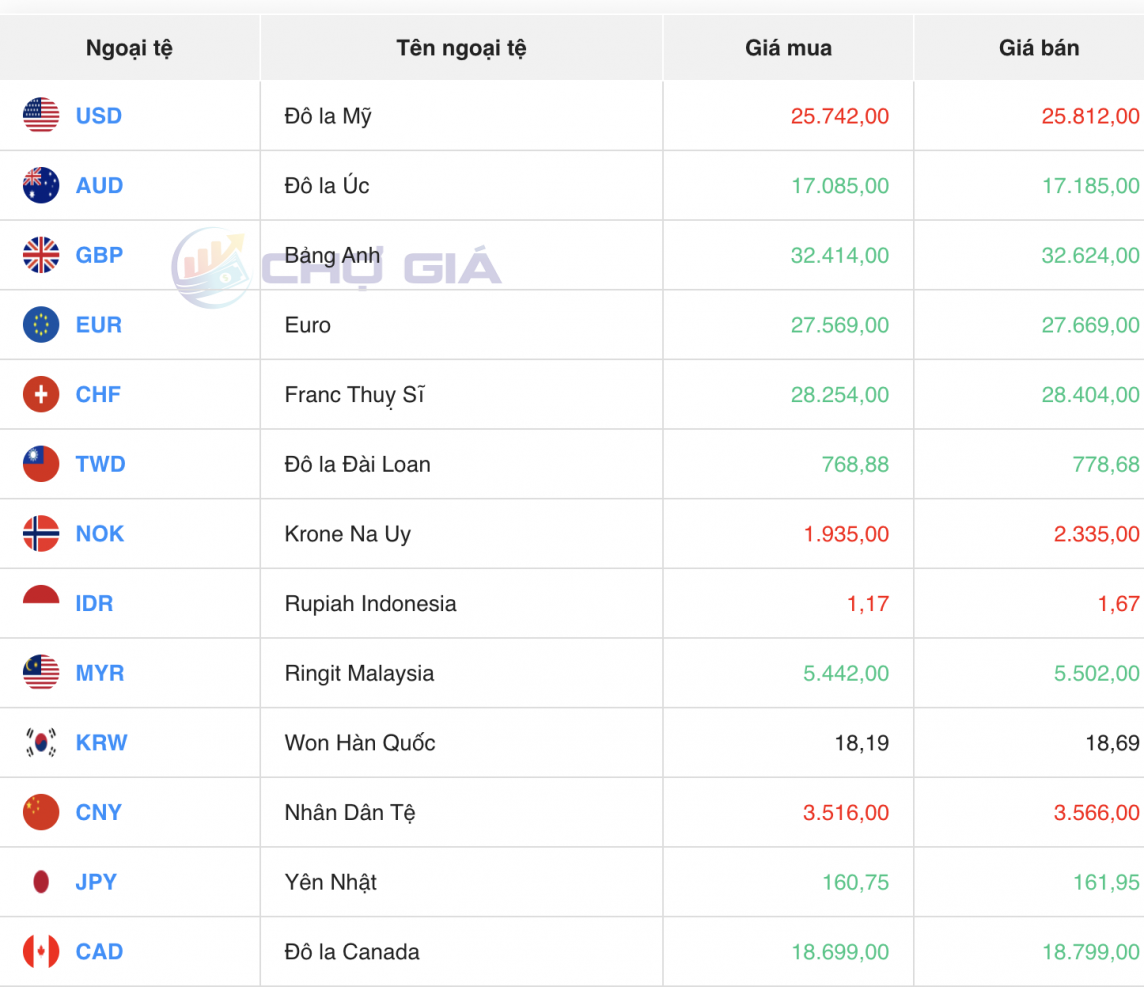Click the EU flag icon
The image size is (1144, 987).
[40, 324]
